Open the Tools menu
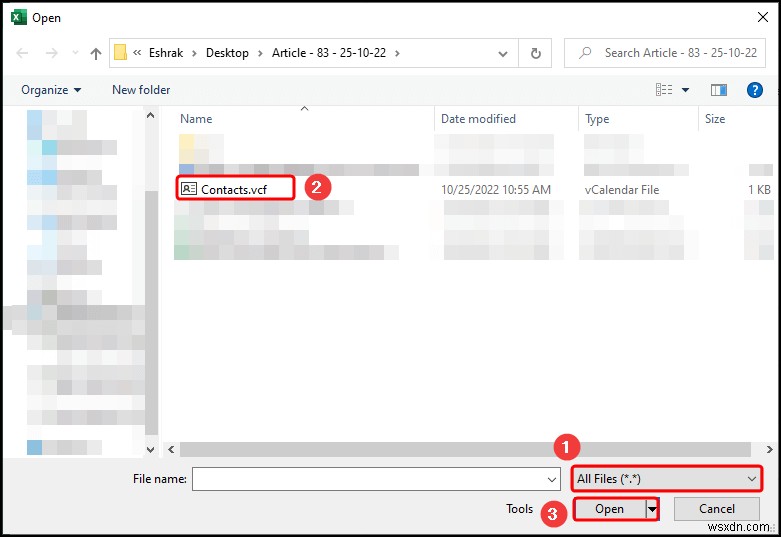This screenshot has height=537, width=781. point(519,509)
